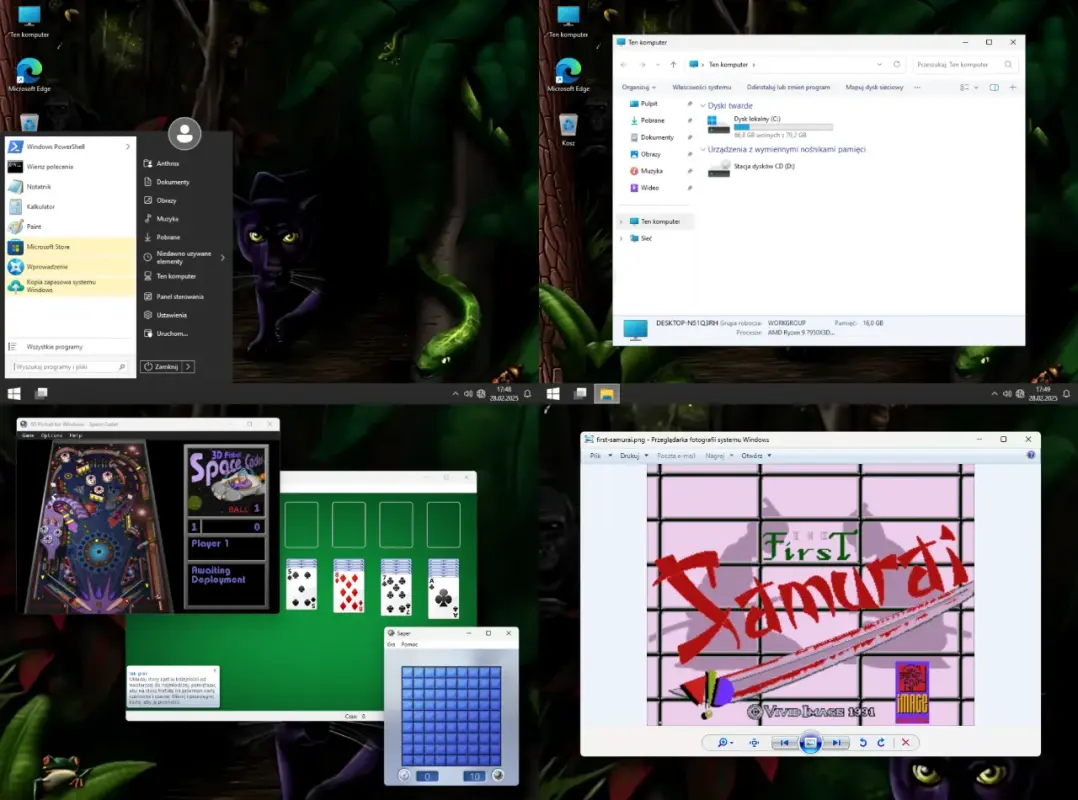
Task: Open Ten komputer in Start menu right column
Action: [176, 276]
